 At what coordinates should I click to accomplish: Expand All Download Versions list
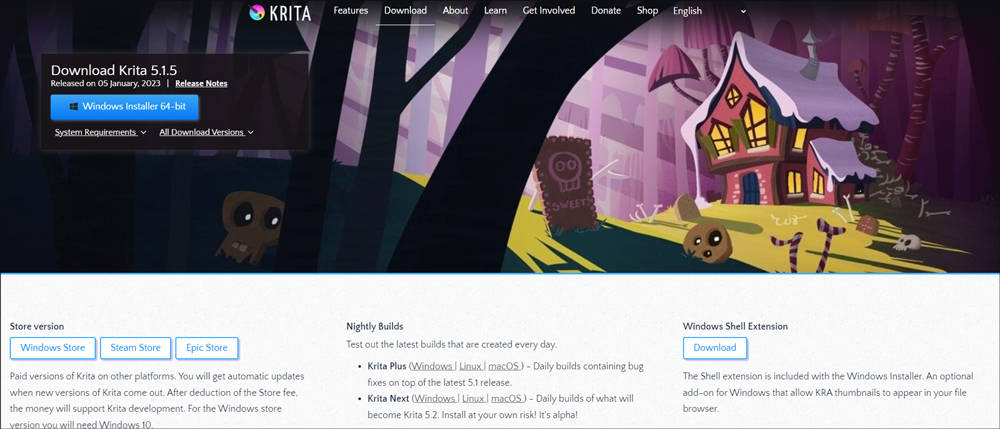coord(207,132)
